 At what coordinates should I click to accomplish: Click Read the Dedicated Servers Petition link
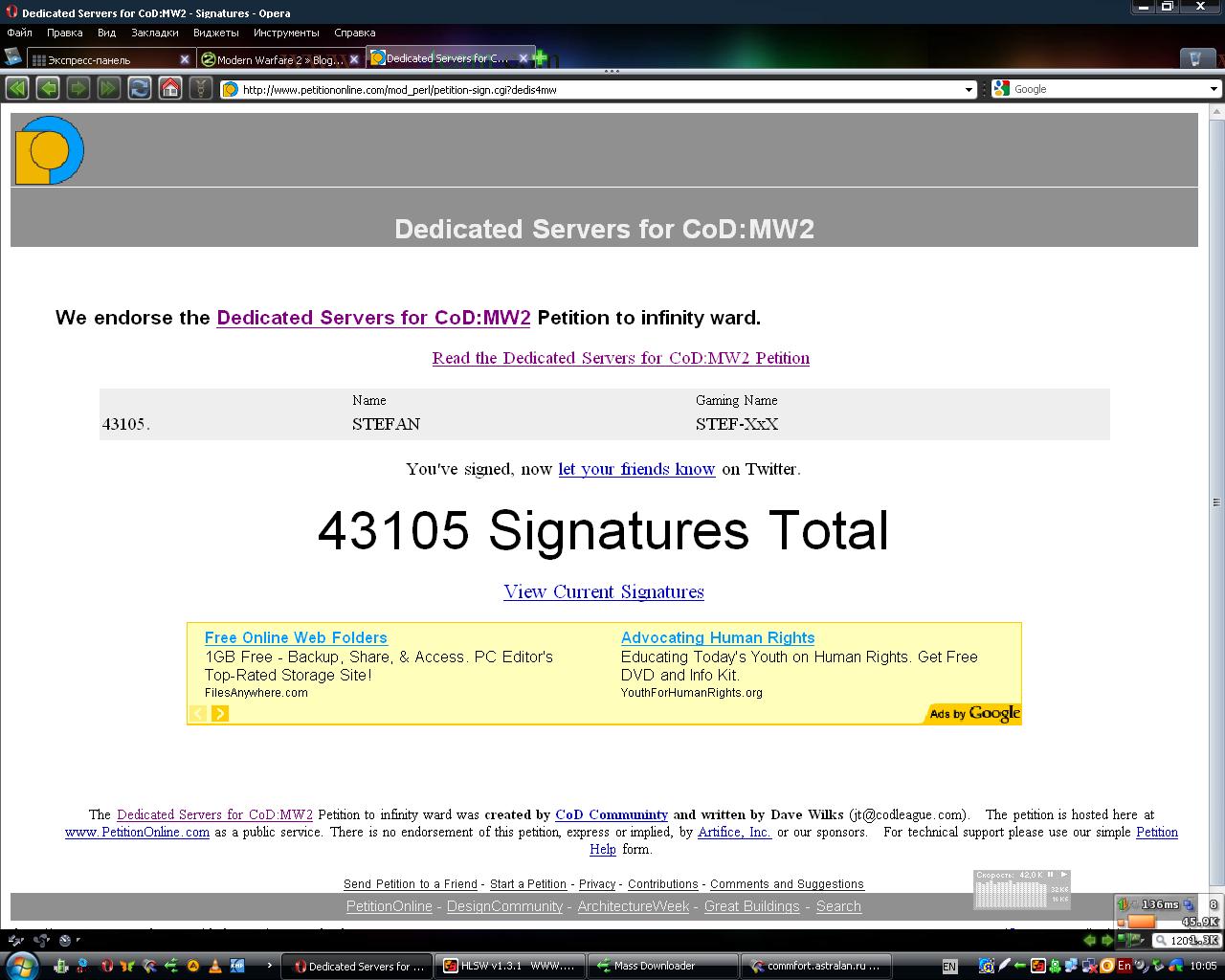pos(621,358)
